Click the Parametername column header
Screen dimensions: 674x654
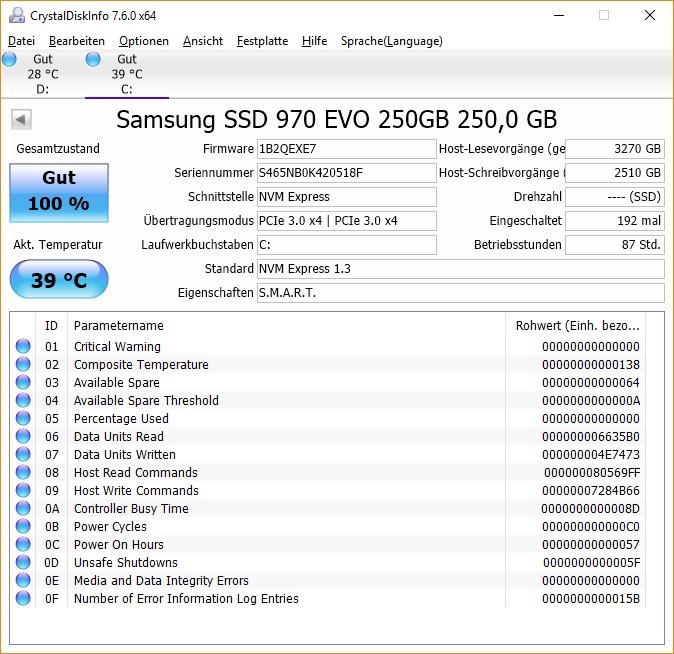(286, 326)
